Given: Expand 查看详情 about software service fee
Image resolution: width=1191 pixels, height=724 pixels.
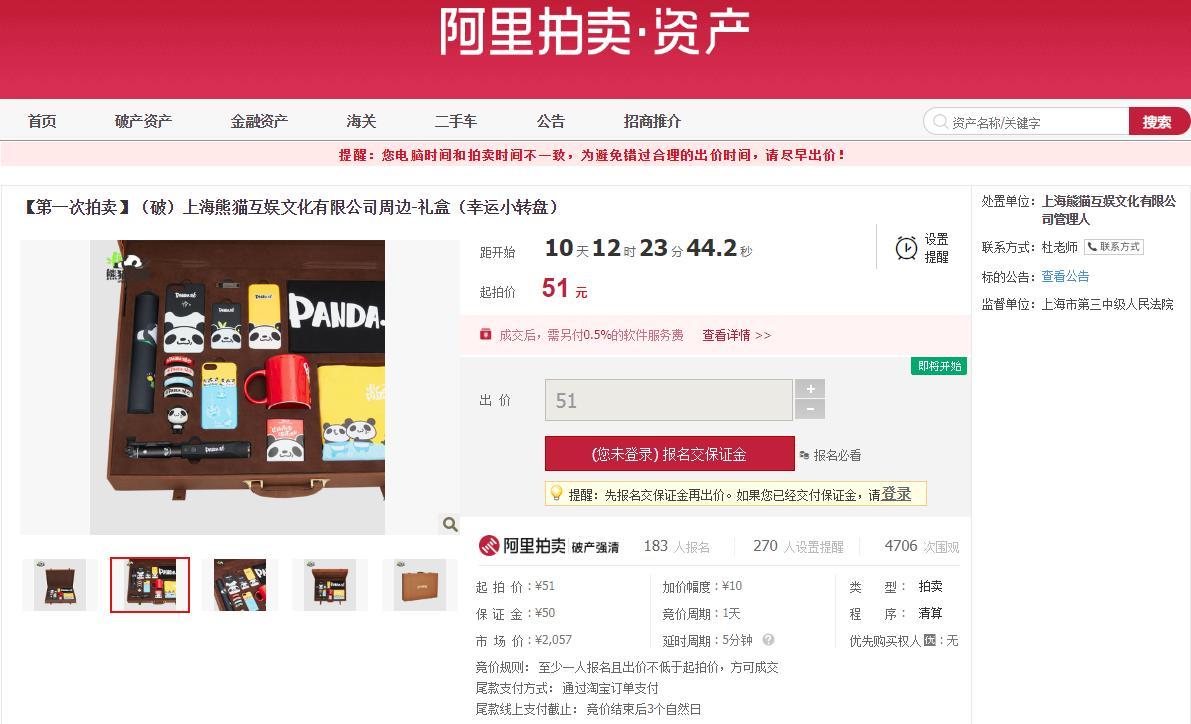Looking at the screenshot, I should [736, 335].
